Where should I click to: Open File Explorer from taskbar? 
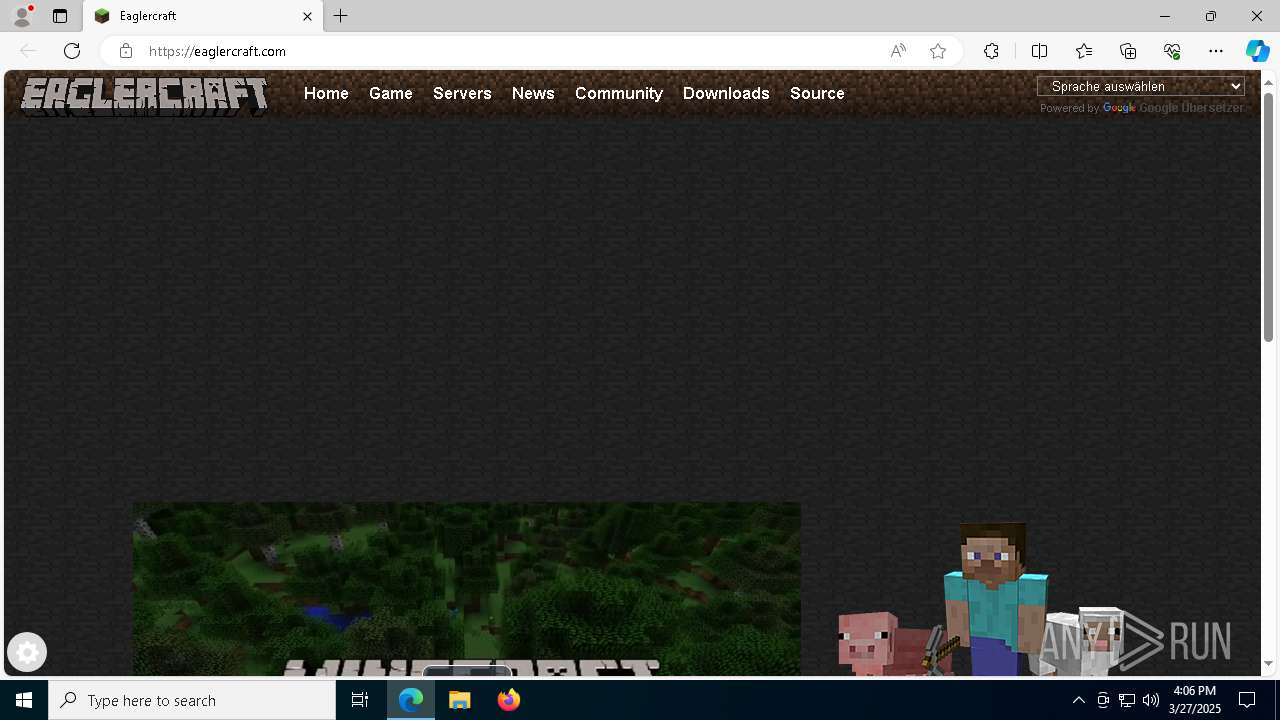[460, 700]
